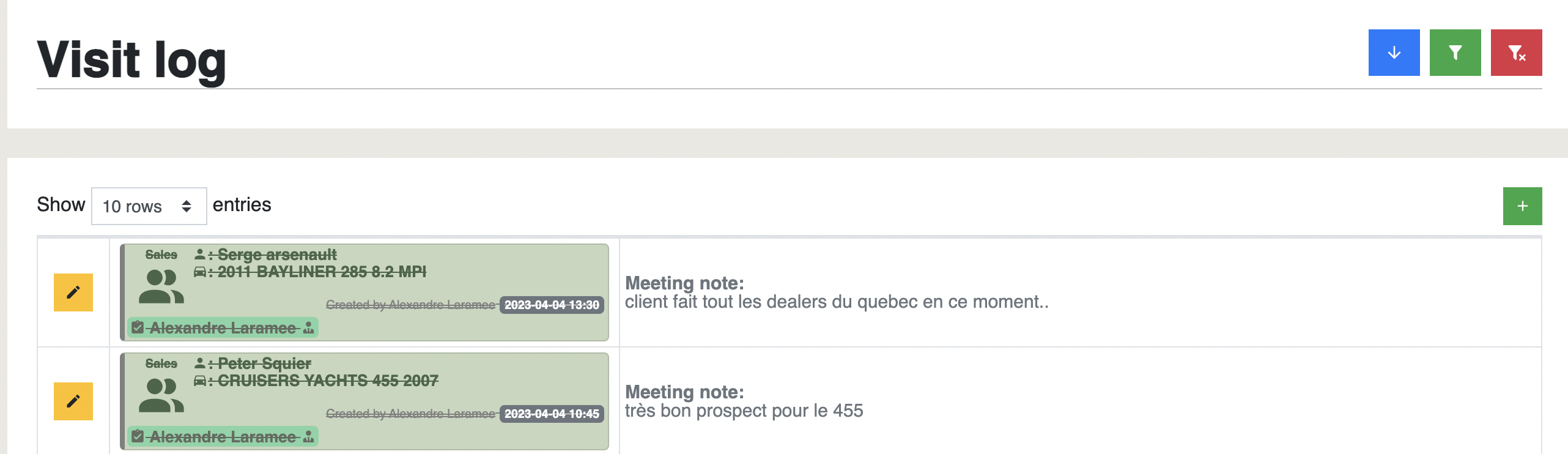Click the clipboard check icon in the first Alexandre Laramee badge
This screenshot has width=1568, height=454.
pos(138,327)
